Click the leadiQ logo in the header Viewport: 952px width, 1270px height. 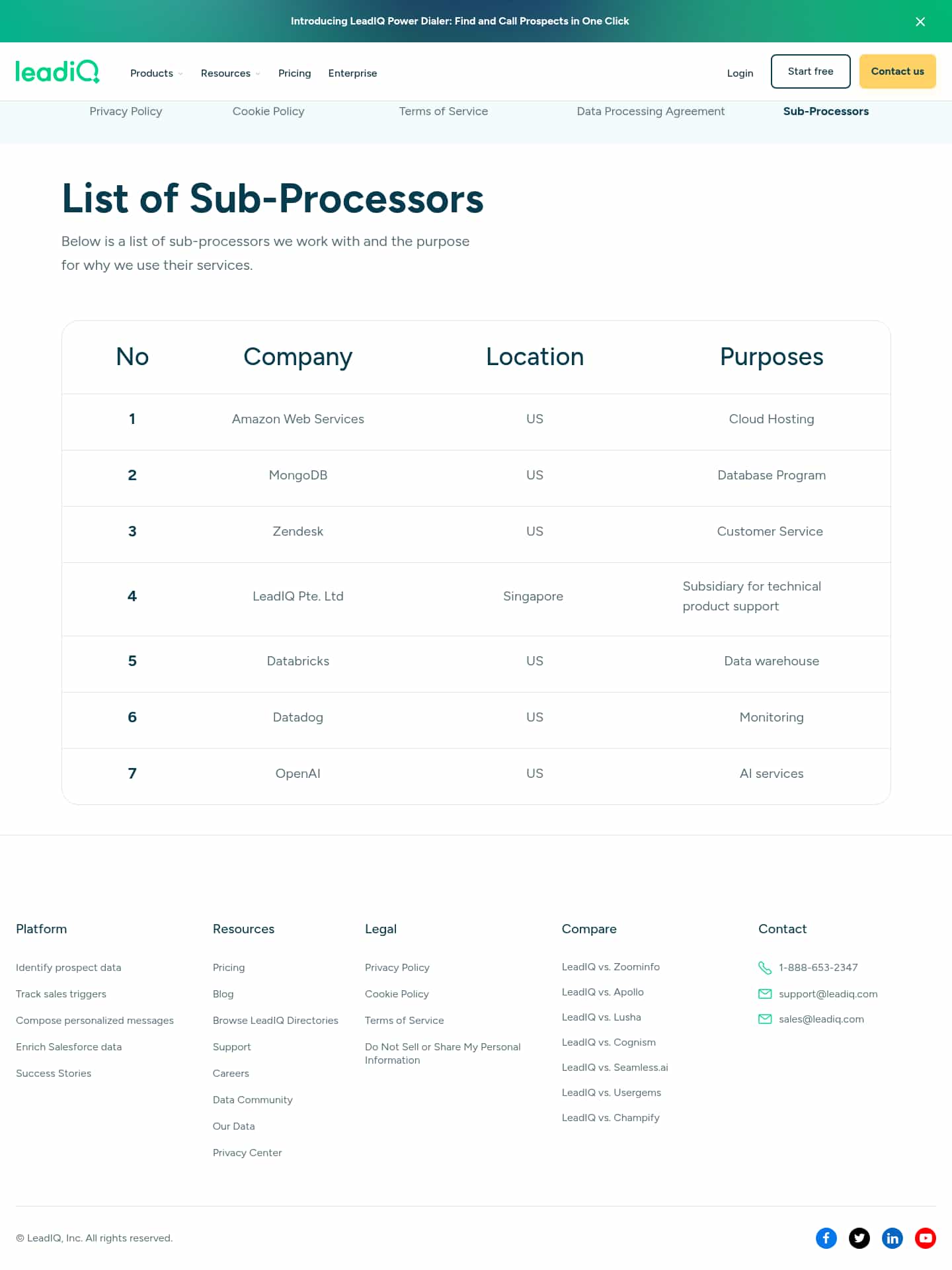coord(58,71)
